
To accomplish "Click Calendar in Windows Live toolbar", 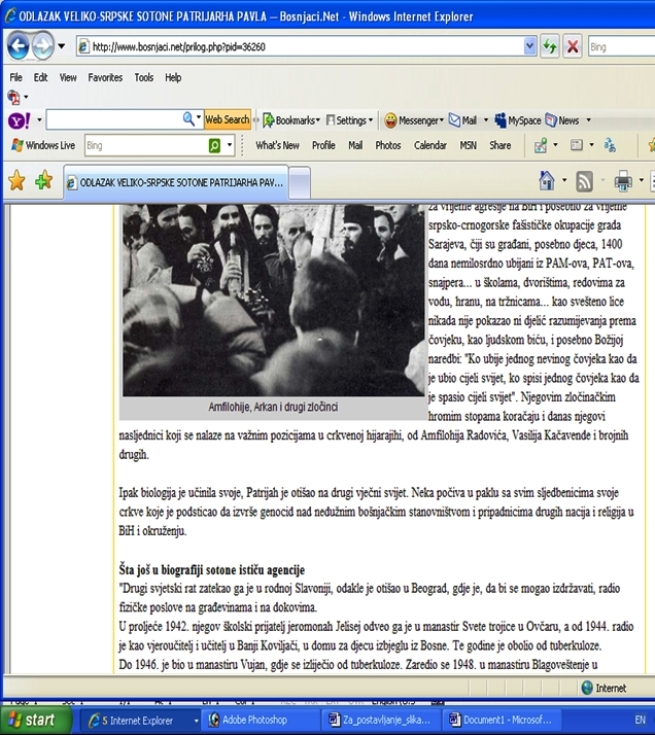I will tap(430, 145).
